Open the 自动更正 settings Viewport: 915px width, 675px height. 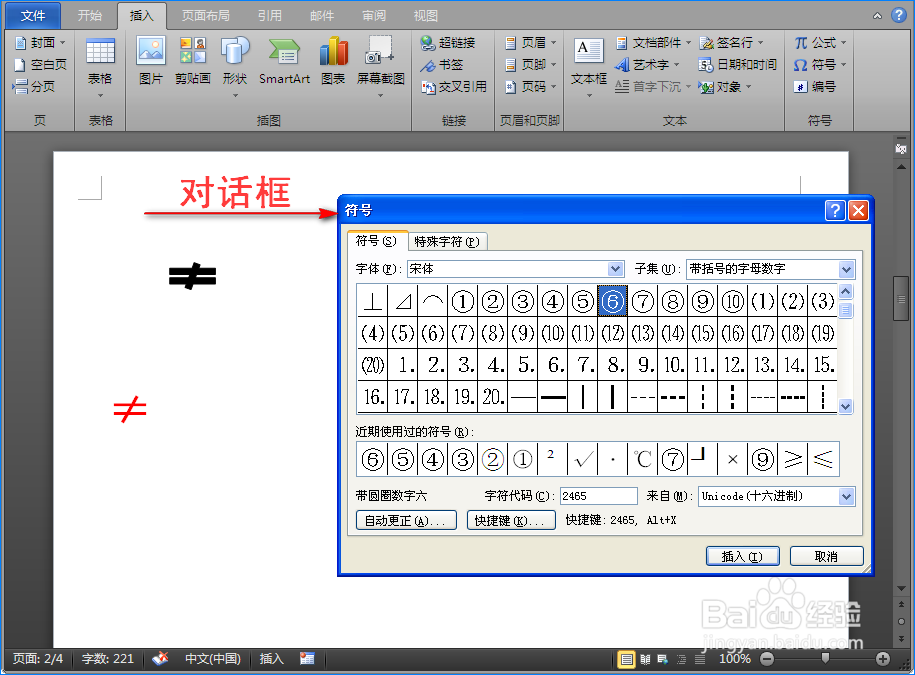[x=405, y=519]
